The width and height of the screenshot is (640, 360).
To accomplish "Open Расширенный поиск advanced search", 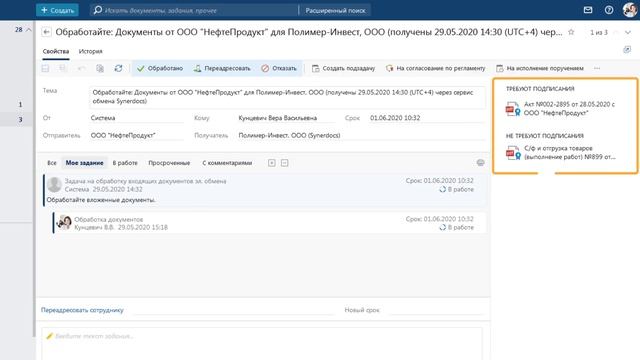I will tap(335, 10).
